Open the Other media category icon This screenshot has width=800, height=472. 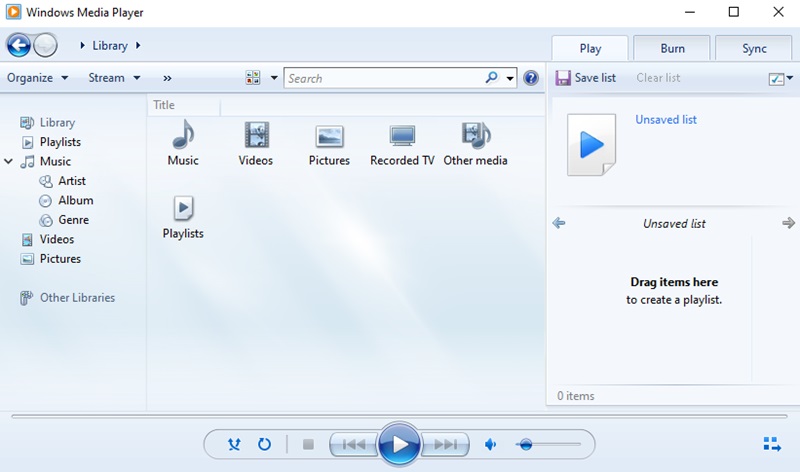pyautogui.click(x=476, y=135)
